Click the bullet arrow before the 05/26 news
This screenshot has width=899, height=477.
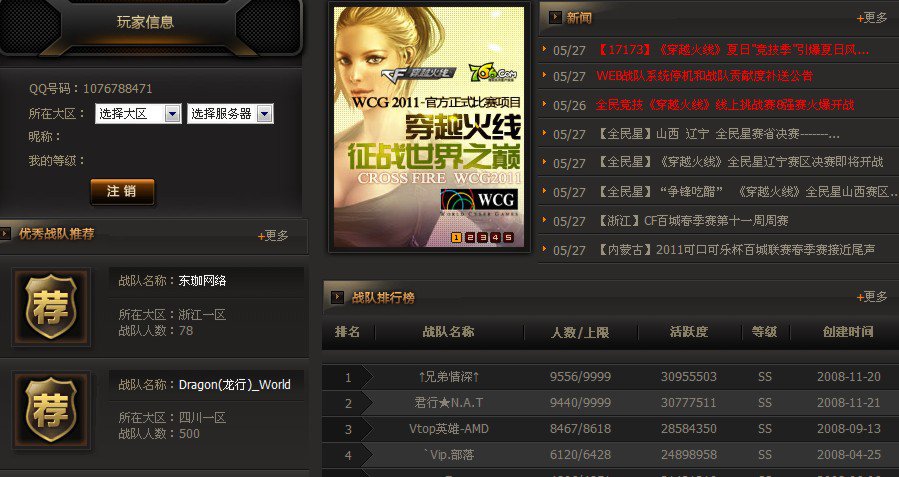[x=544, y=104]
